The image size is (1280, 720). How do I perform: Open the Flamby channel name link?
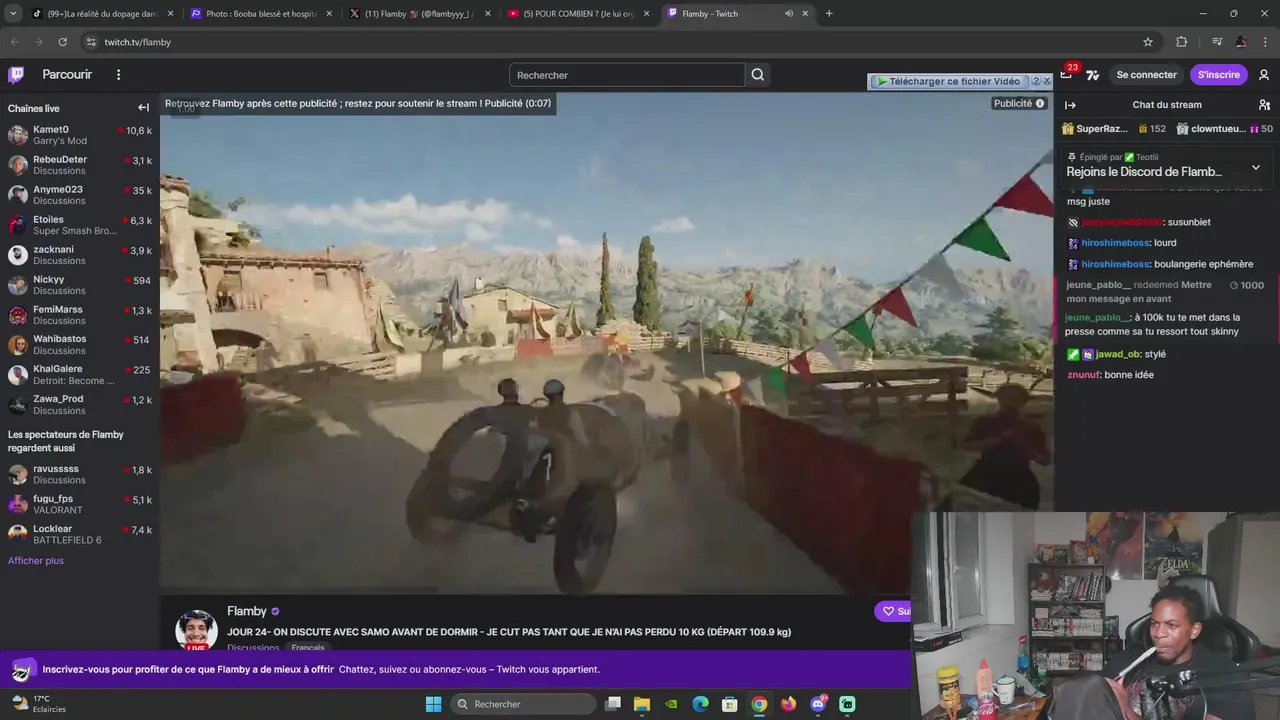pyautogui.click(x=247, y=611)
